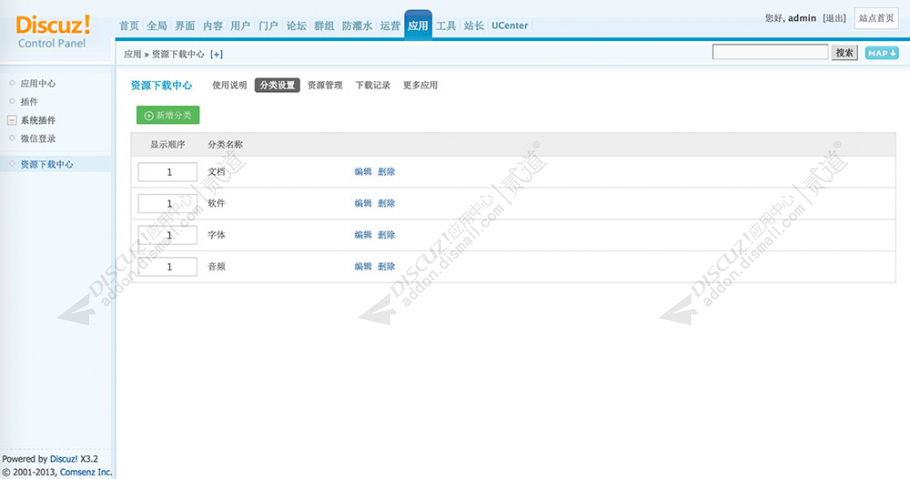Open the 内容 top menu
Screen dimensions: 910x479
212,26
